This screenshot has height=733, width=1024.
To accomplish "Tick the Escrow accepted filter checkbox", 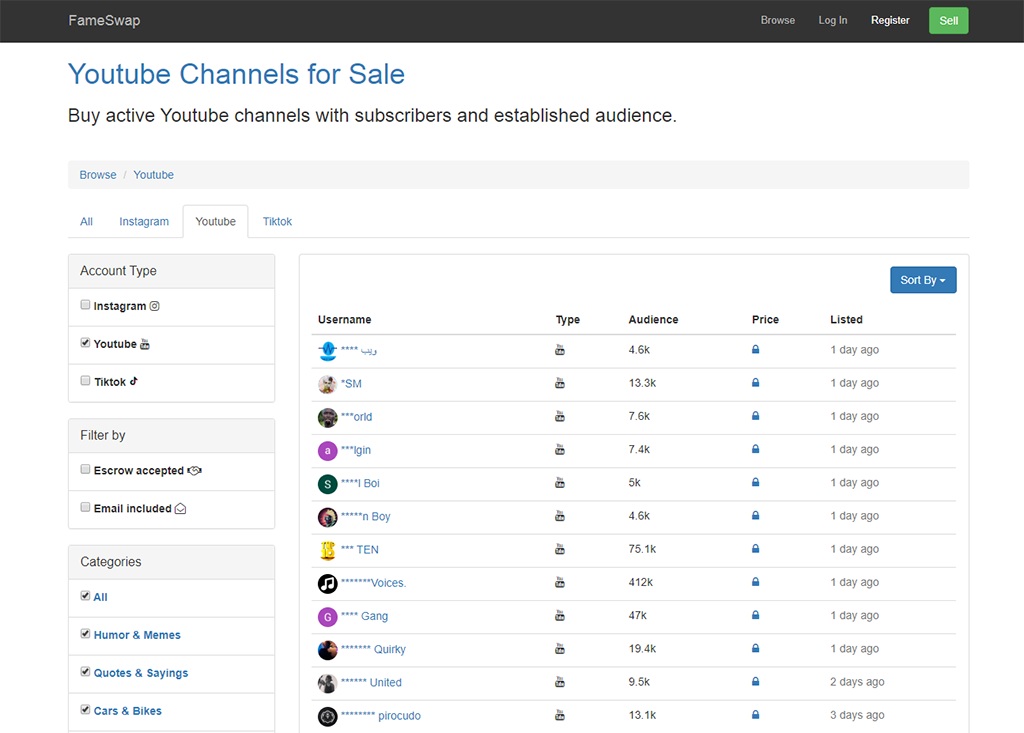I will coord(85,469).
